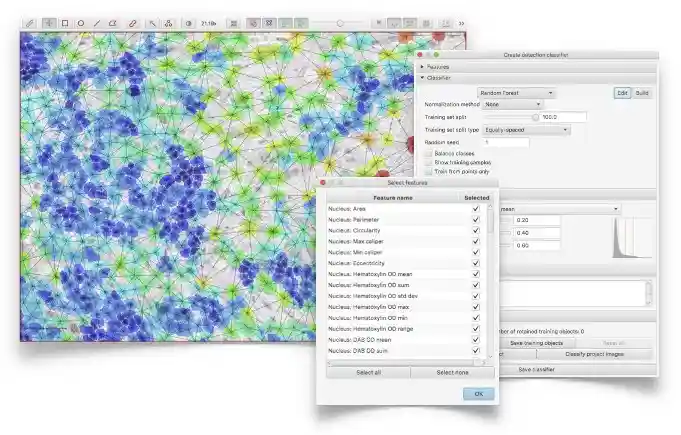Adjust the Training set split slider
Image resolution: width=681 pixels, height=435 pixels.
tap(534, 117)
